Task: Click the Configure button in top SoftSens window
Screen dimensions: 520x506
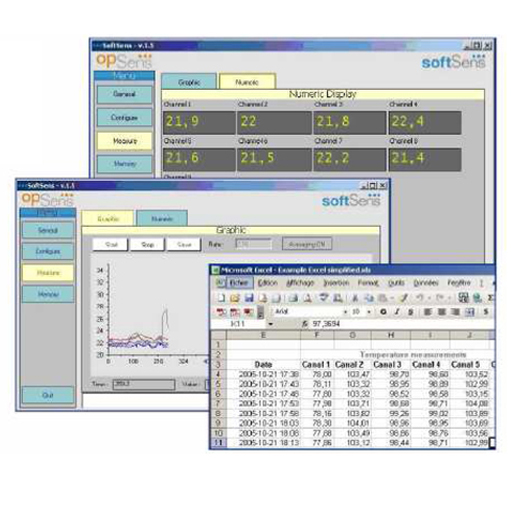Action: tap(124, 117)
